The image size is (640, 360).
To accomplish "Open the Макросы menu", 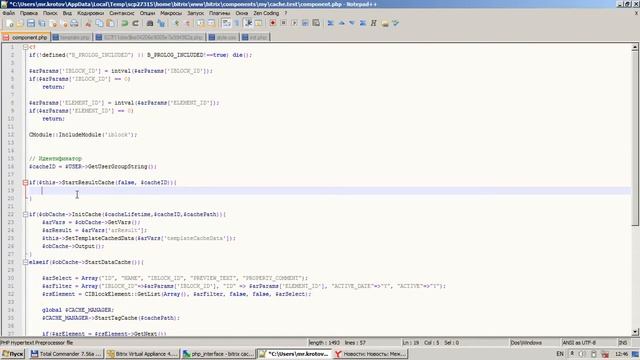I will click(x=171, y=13).
